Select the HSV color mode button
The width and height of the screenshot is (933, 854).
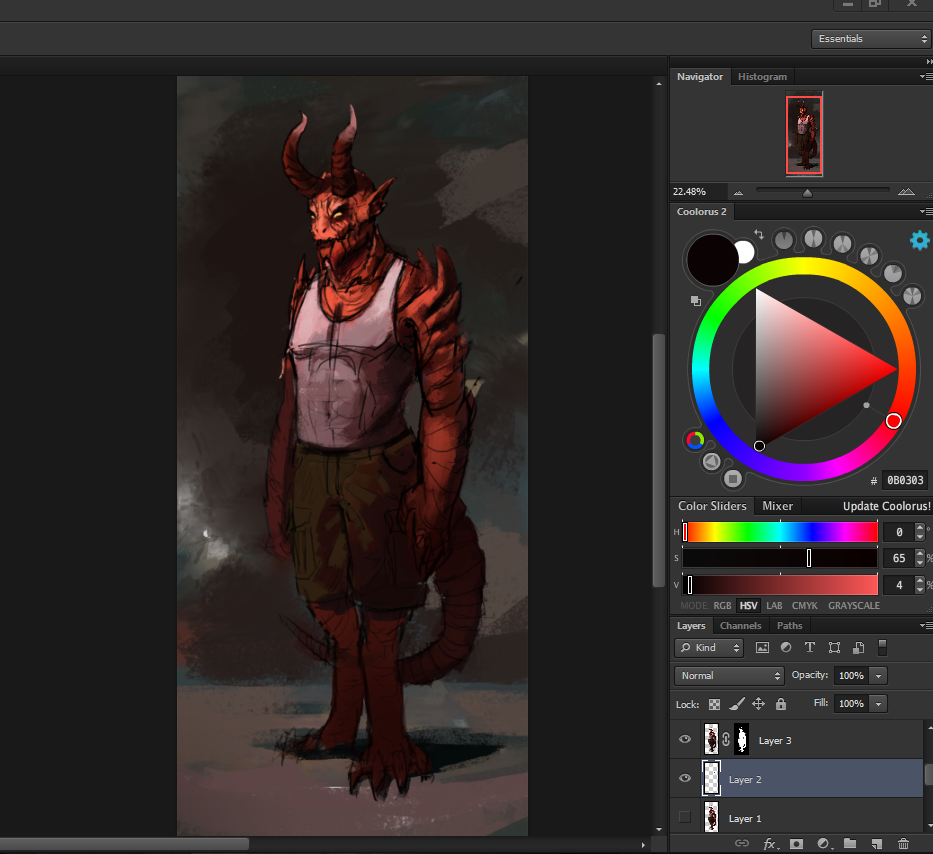click(748, 606)
